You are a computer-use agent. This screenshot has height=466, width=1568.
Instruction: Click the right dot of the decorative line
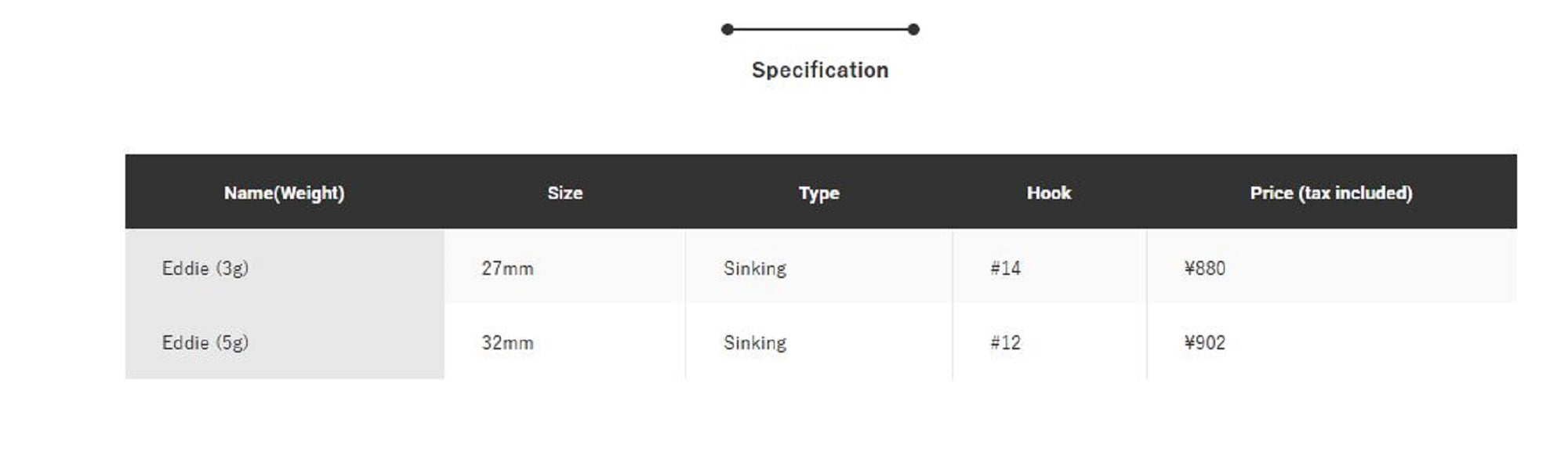(913, 30)
